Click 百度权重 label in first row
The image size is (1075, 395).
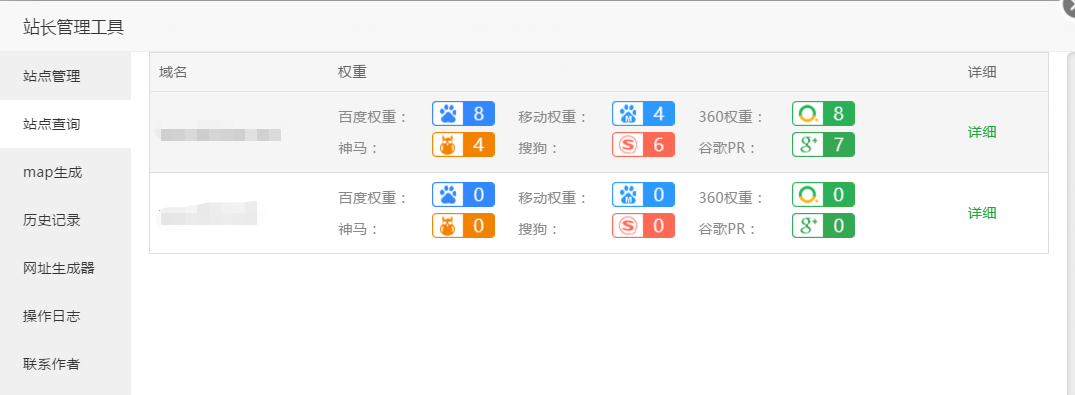373,117
